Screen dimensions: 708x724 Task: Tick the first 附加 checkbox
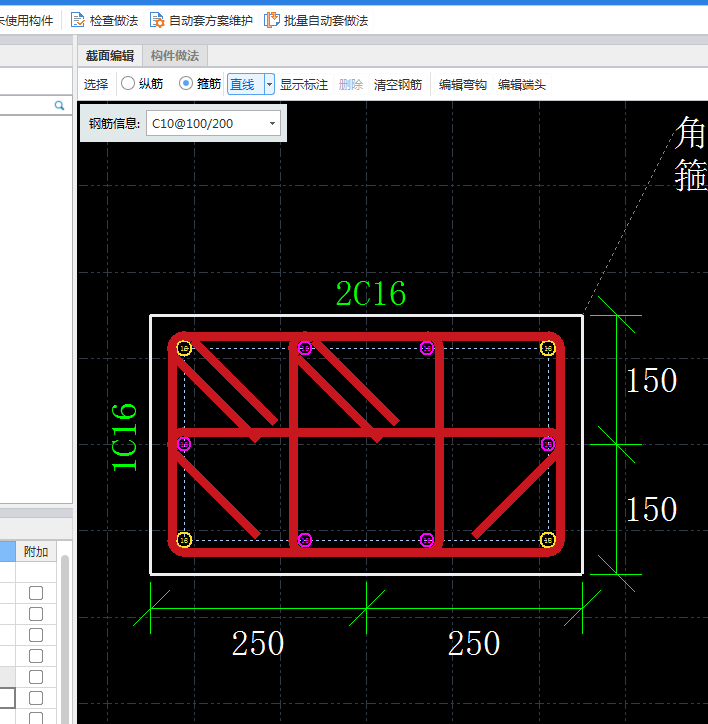tap(36, 593)
